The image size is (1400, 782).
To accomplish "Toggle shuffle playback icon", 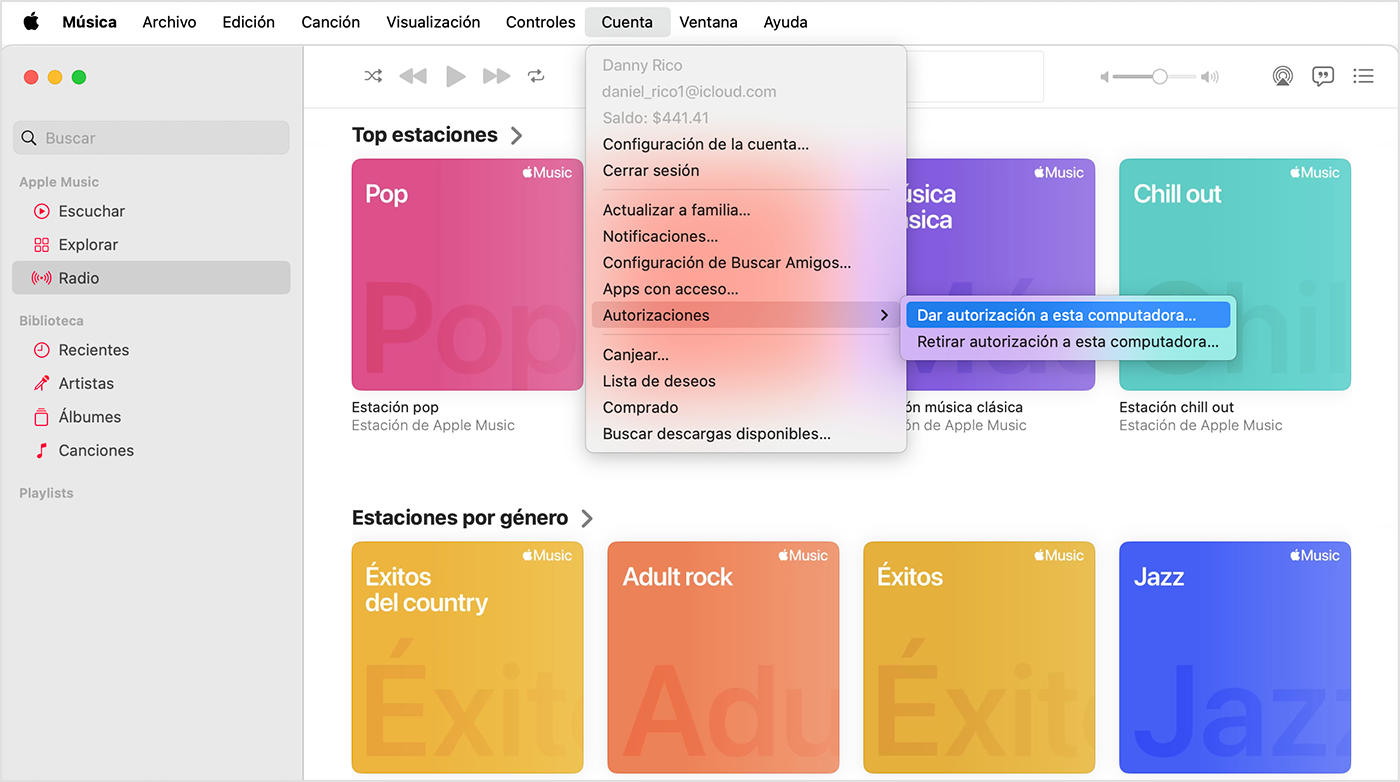I will point(373,76).
